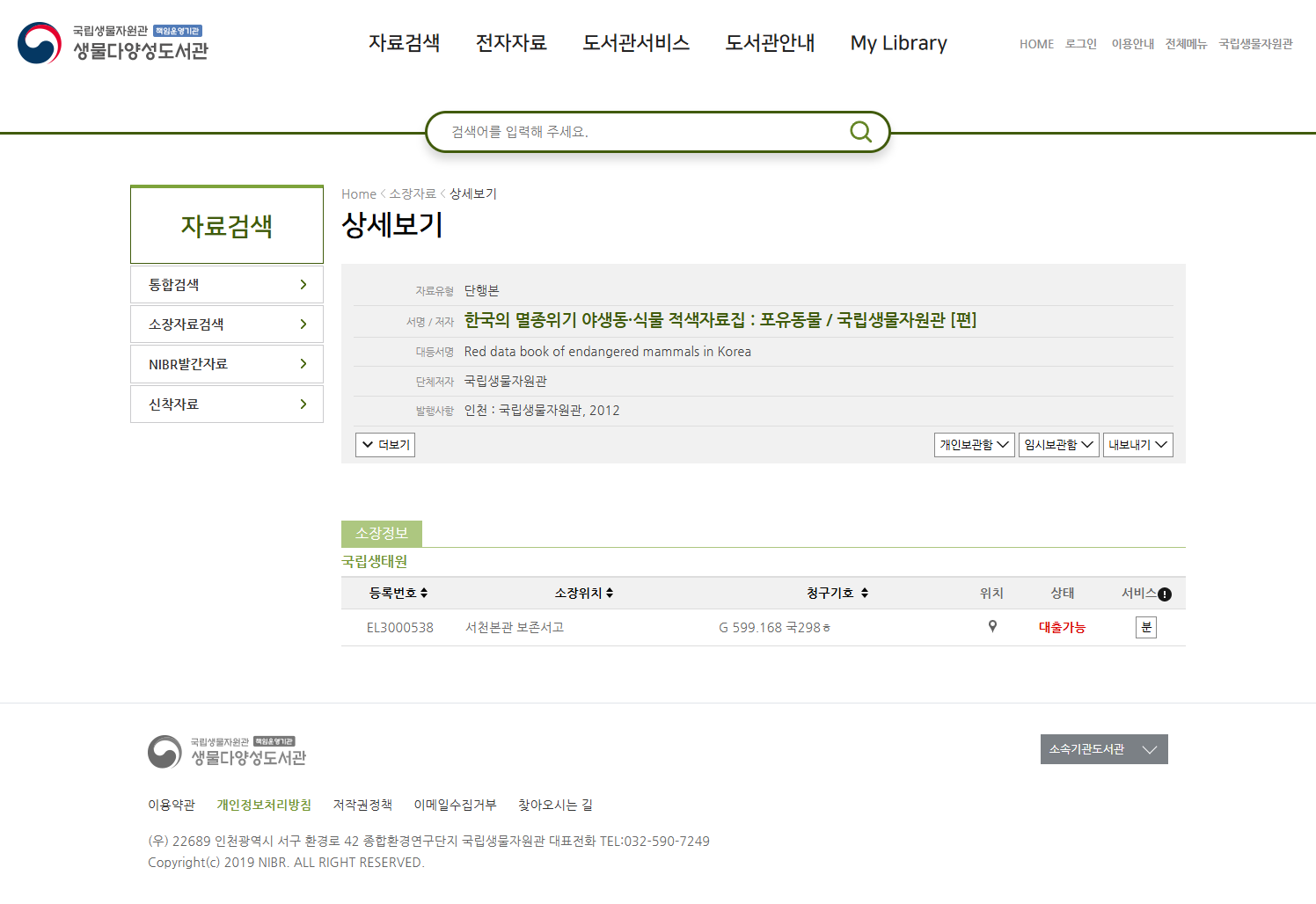Viewport: 1316px width, 904px height.
Task: Open the My Library menu
Action: (898, 43)
